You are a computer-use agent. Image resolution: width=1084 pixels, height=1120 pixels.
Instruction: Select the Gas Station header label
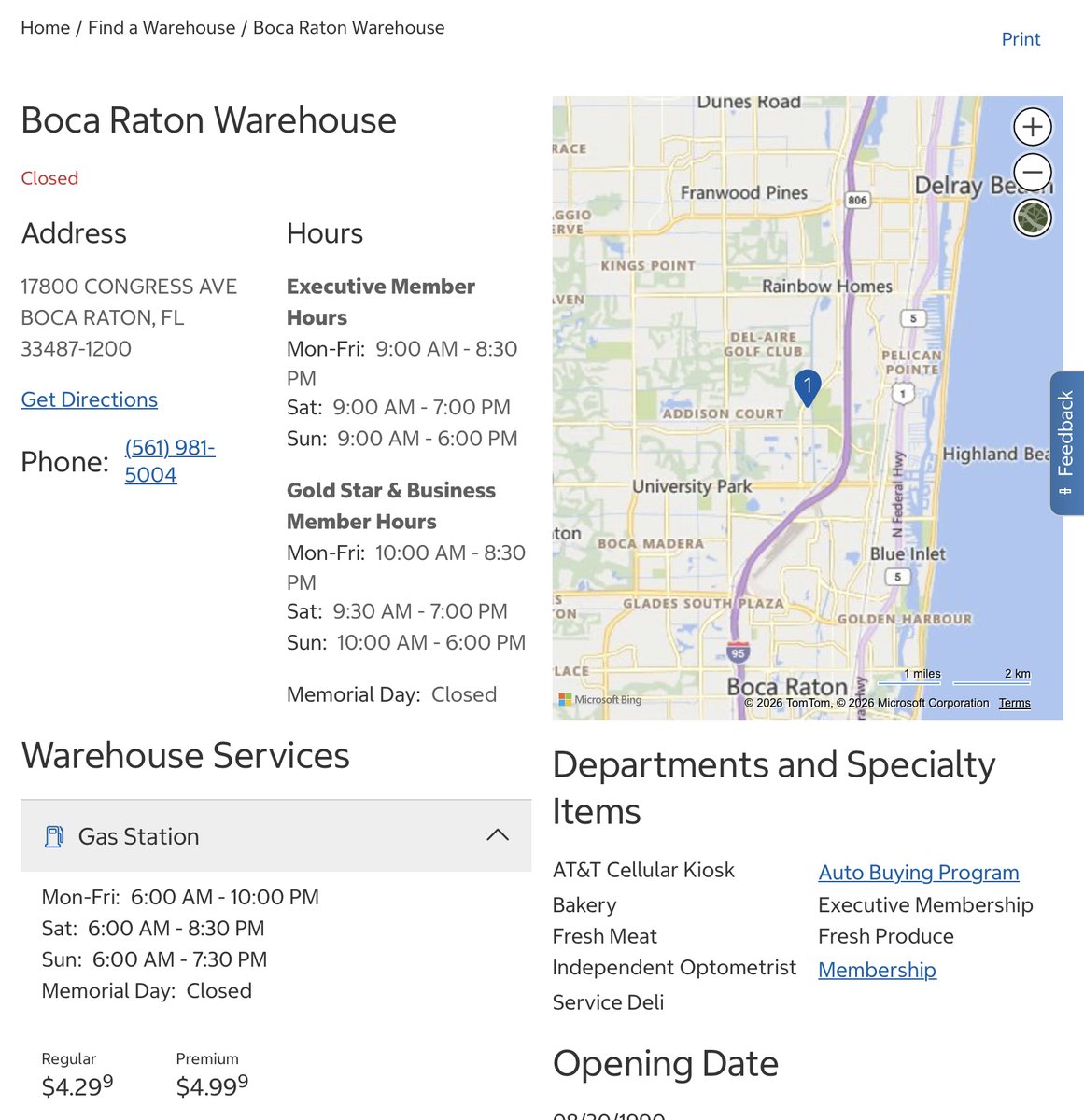tap(138, 836)
